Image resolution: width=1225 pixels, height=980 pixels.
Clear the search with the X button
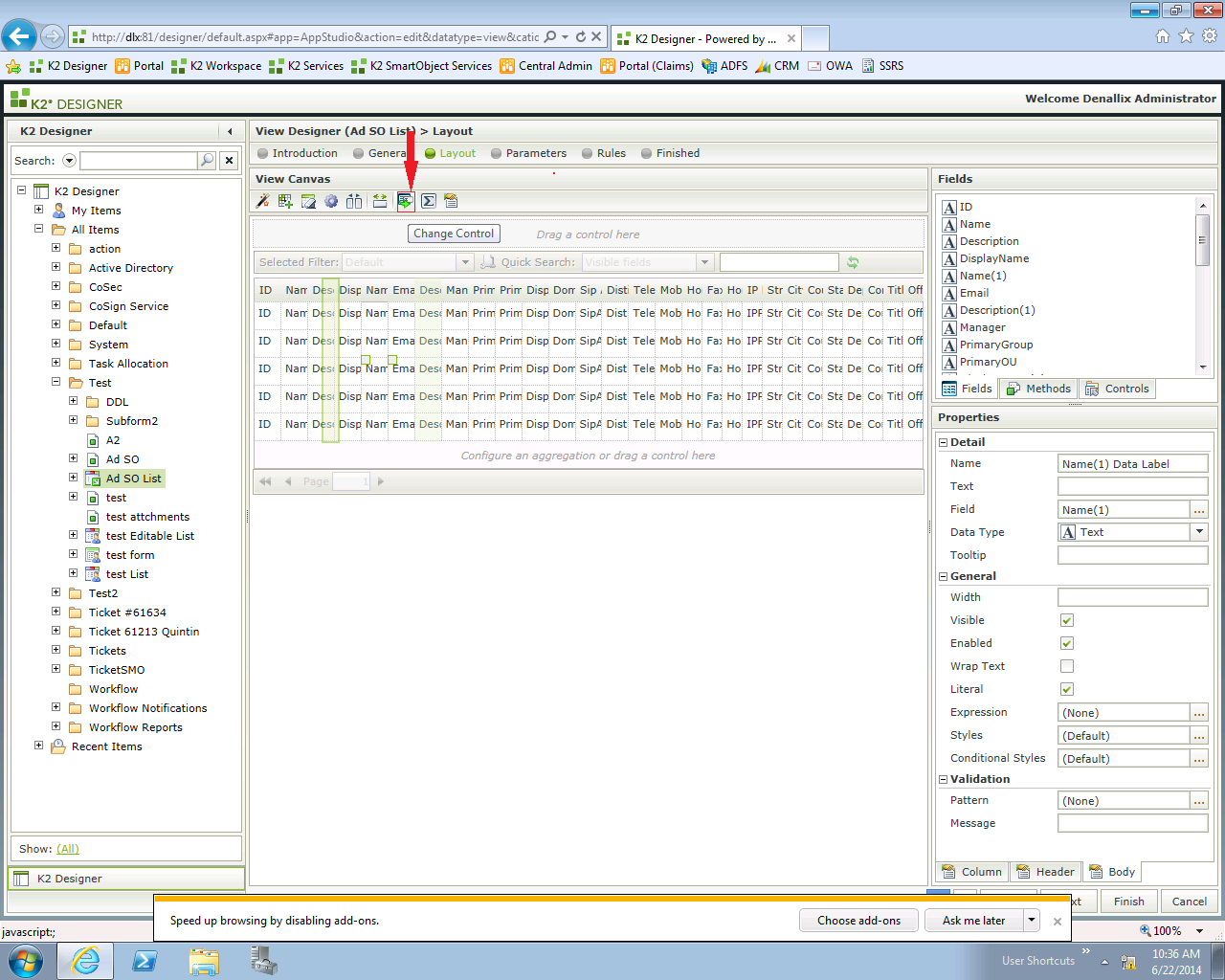point(229,161)
